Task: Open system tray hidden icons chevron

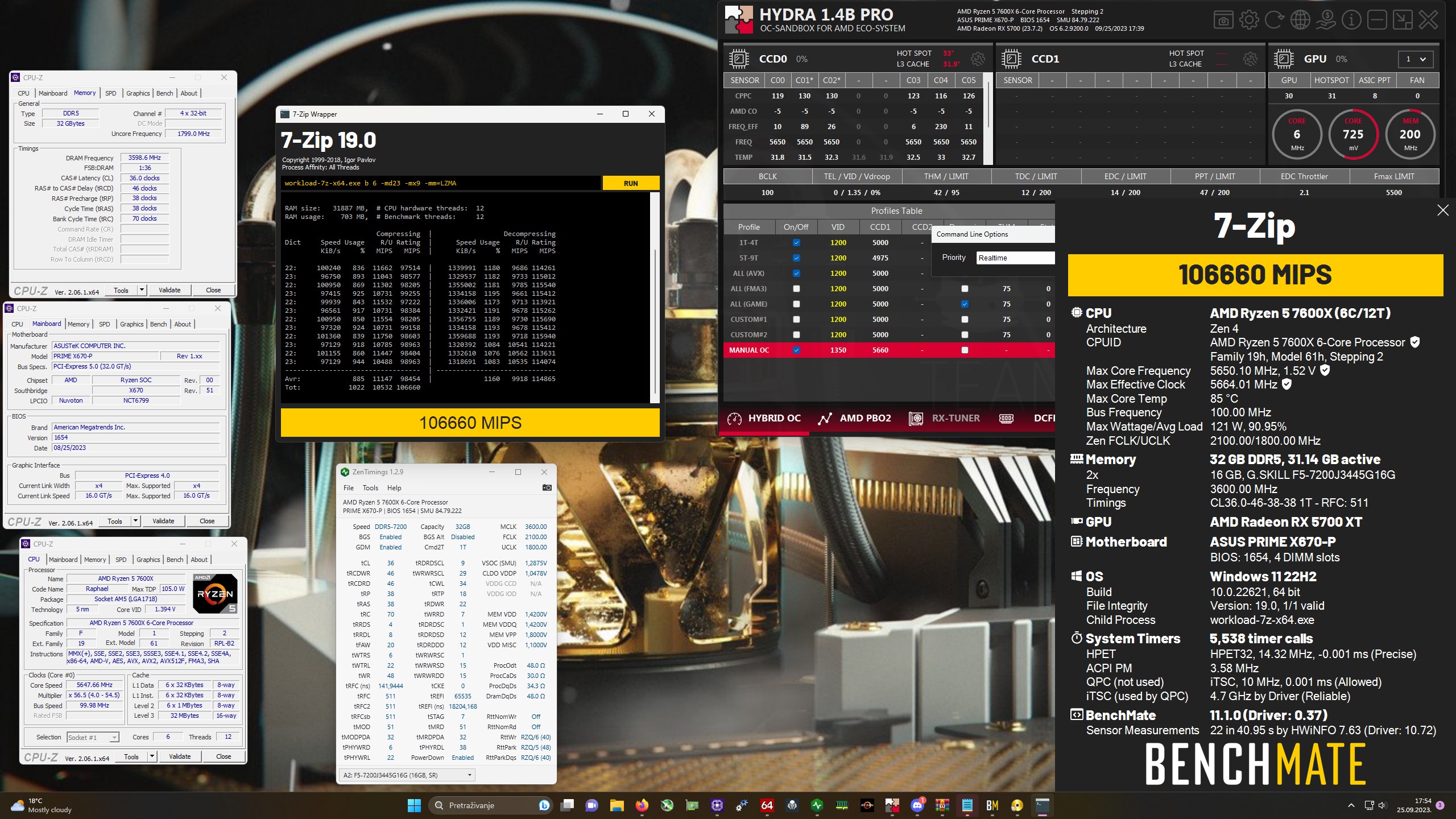Action: [x=1351, y=805]
